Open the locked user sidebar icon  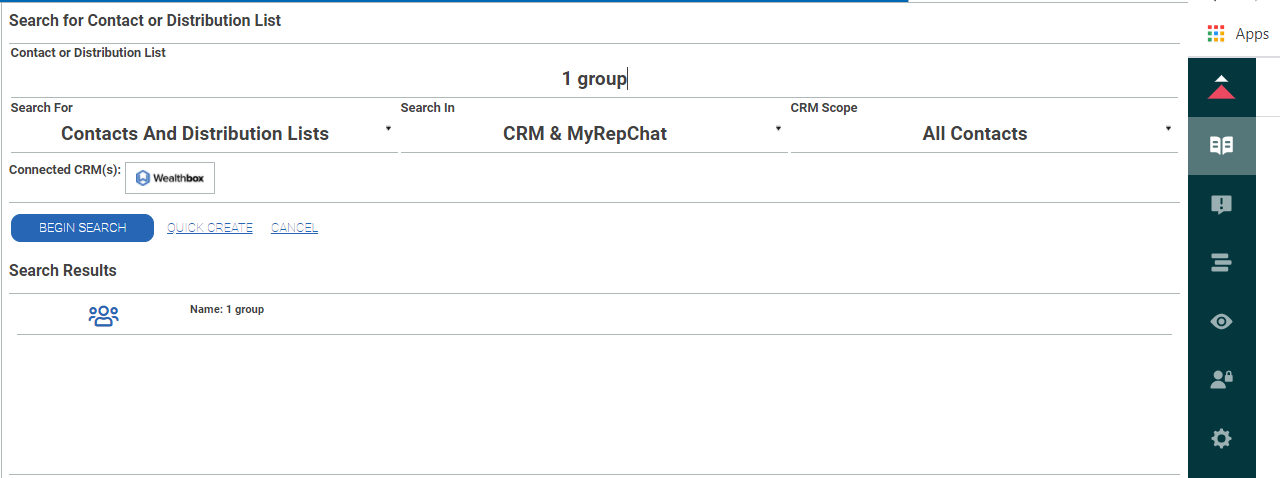(1221, 379)
